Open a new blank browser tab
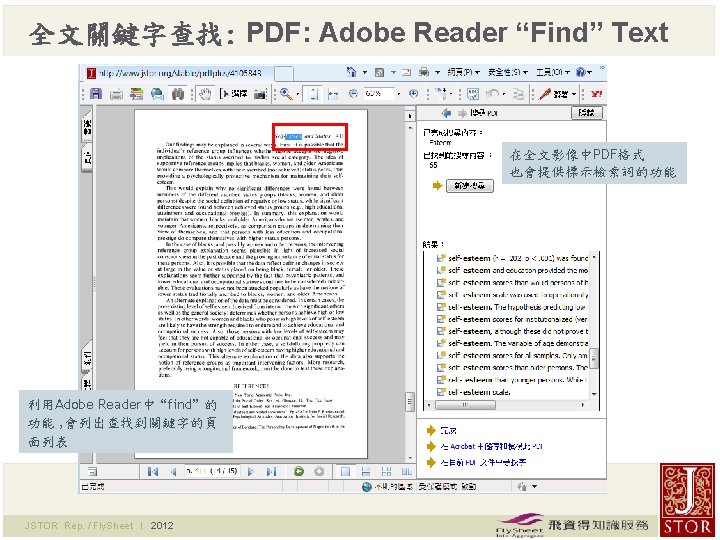The image size is (720, 540). click(284, 73)
